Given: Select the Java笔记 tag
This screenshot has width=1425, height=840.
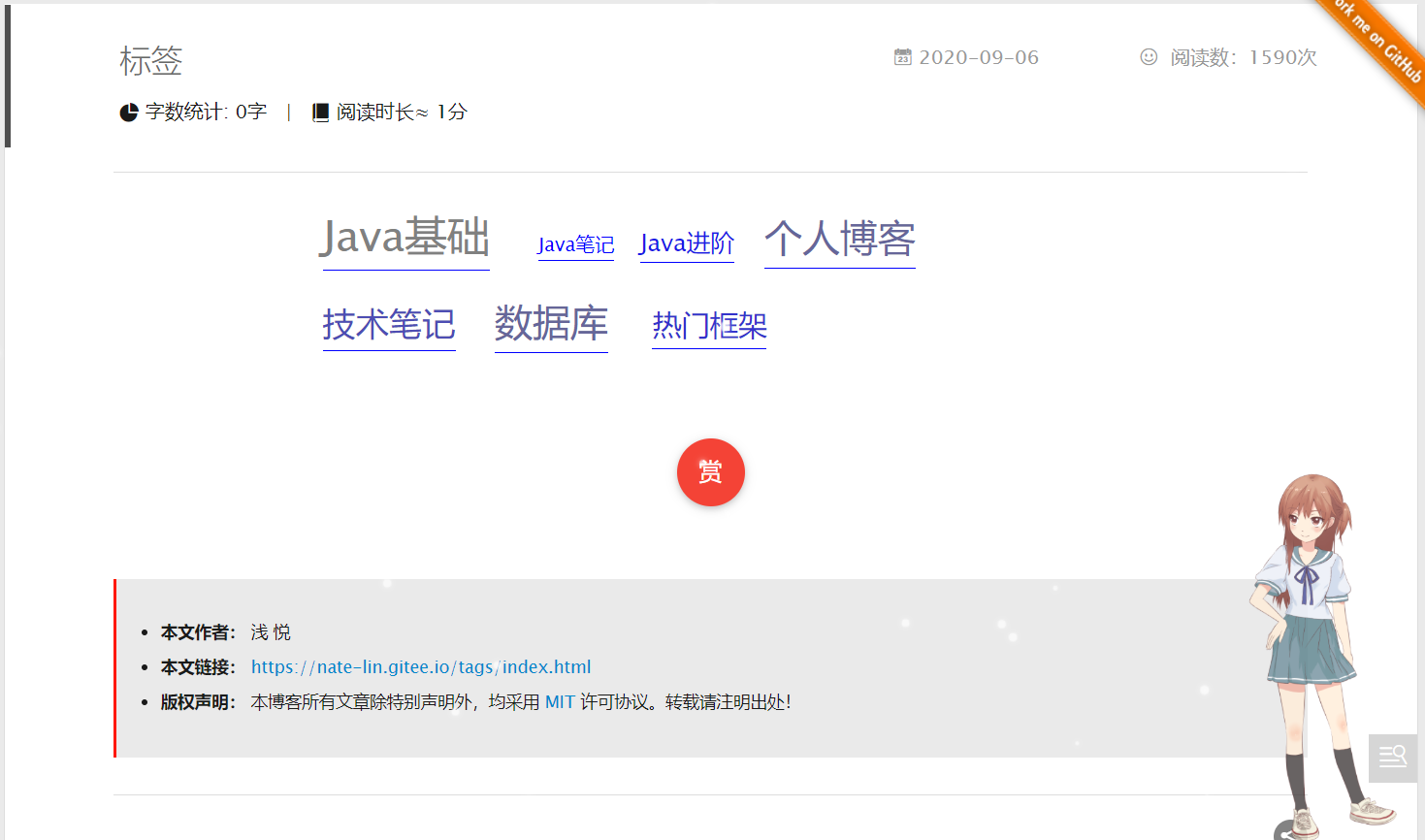Looking at the screenshot, I should (575, 244).
